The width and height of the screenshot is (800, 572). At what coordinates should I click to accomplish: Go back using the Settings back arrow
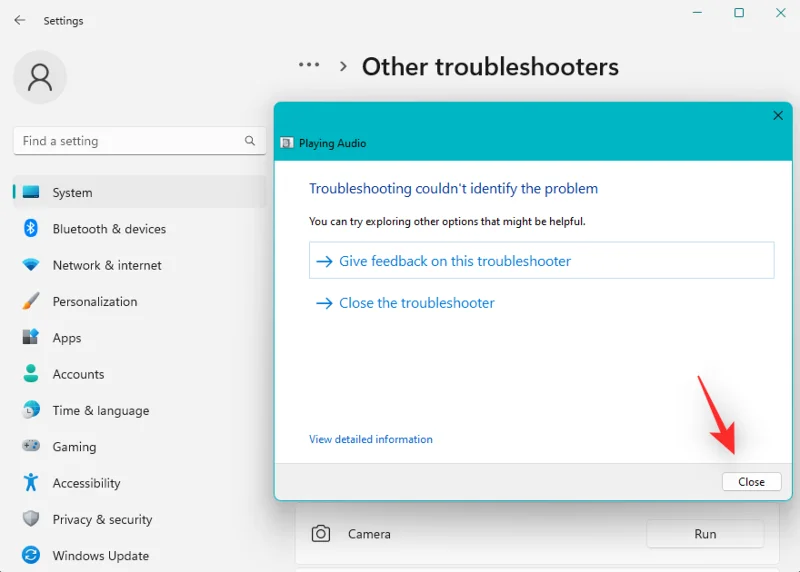coord(20,20)
